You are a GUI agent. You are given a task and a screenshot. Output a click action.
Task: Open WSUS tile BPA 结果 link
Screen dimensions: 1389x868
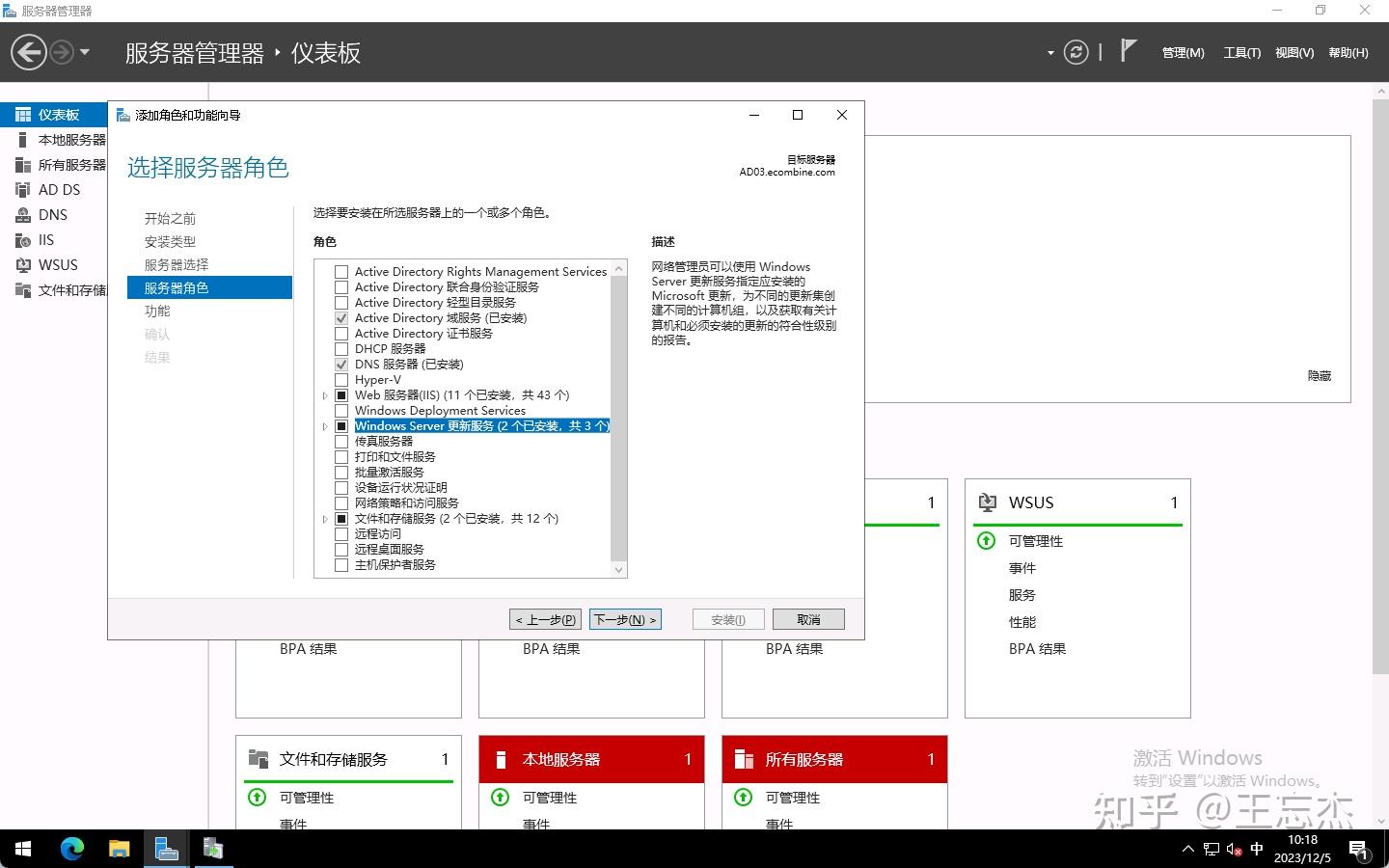pyautogui.click(x=1038, y=649)
